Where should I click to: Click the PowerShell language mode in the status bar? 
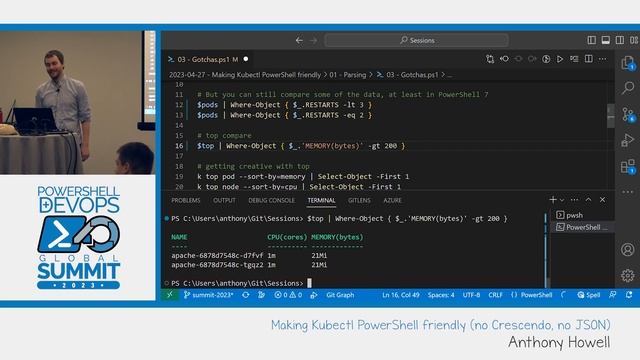pyautogui.click(x=532, y=295)
